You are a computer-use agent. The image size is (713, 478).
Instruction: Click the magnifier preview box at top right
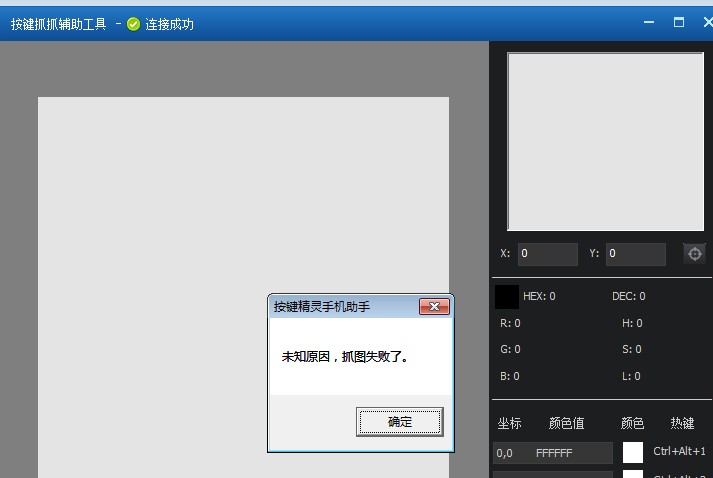(x=605, y=141)
